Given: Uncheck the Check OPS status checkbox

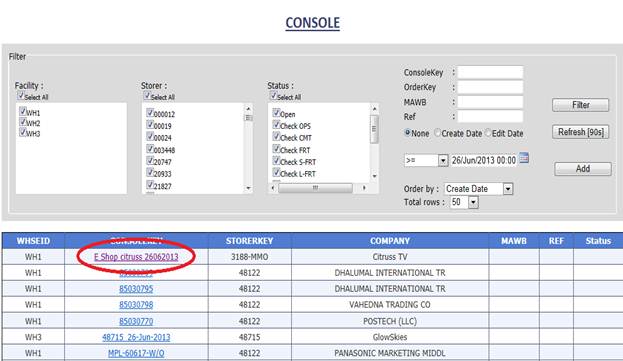Looking at the screenshot, I should (276, 125).
